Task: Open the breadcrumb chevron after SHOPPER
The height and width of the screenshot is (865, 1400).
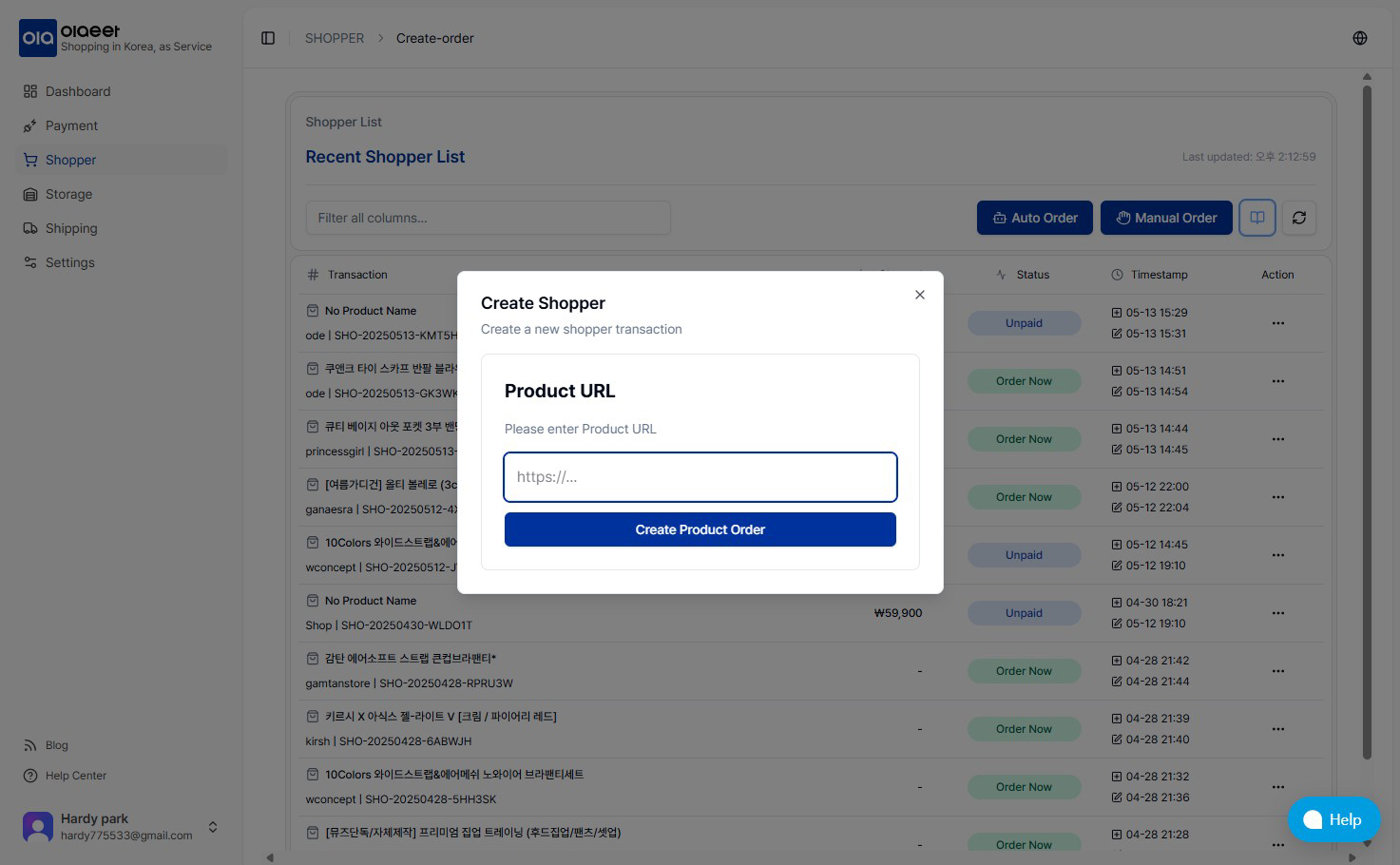Action: coord(379,38)
